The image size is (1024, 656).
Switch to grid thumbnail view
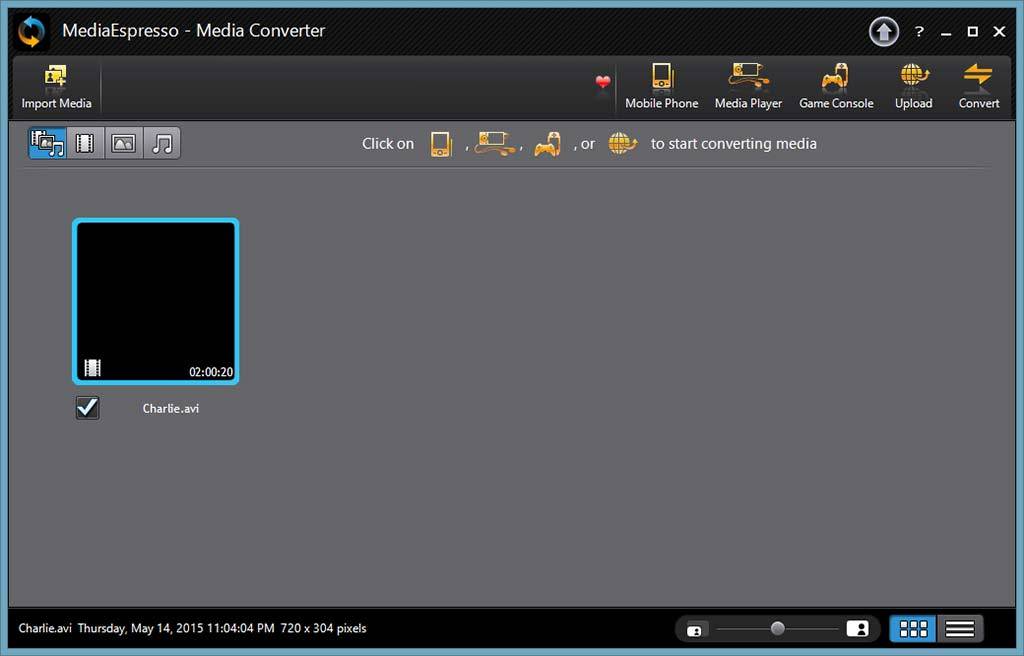point(913,629)
